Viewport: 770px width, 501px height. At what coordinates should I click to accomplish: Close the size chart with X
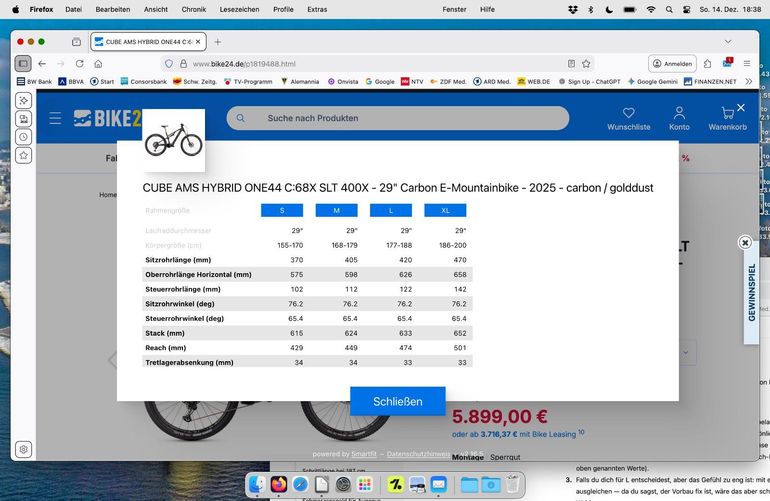[741, 107]
